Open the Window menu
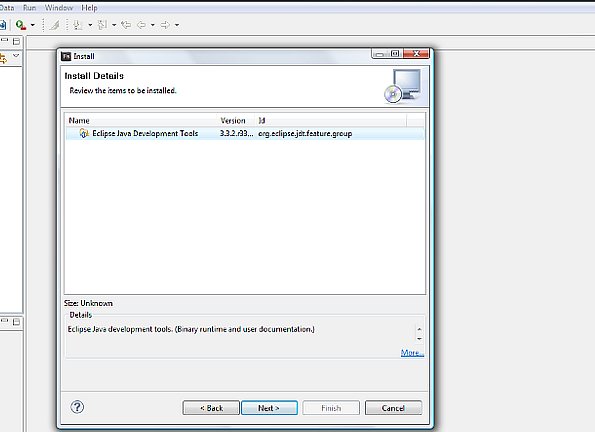 tap(59, 8)
